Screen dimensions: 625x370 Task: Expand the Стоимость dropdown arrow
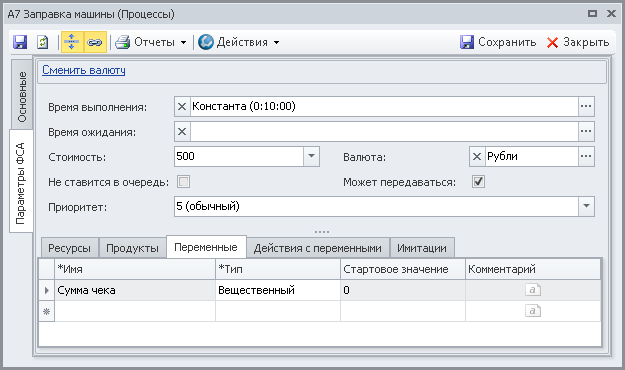pyautogui.click(x=311, y=156)
